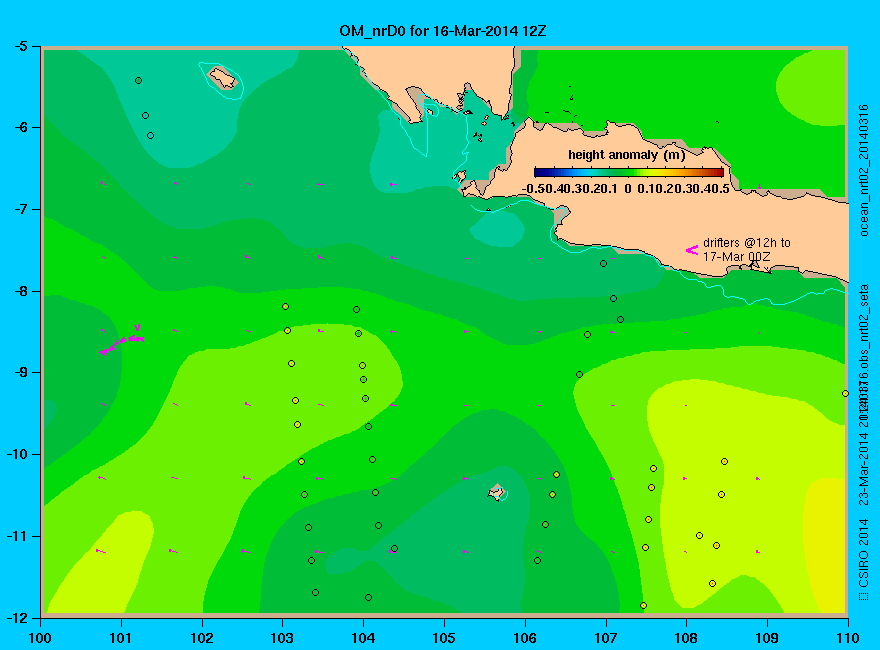Click the x-axis tick label "100"

pos(40,638)
